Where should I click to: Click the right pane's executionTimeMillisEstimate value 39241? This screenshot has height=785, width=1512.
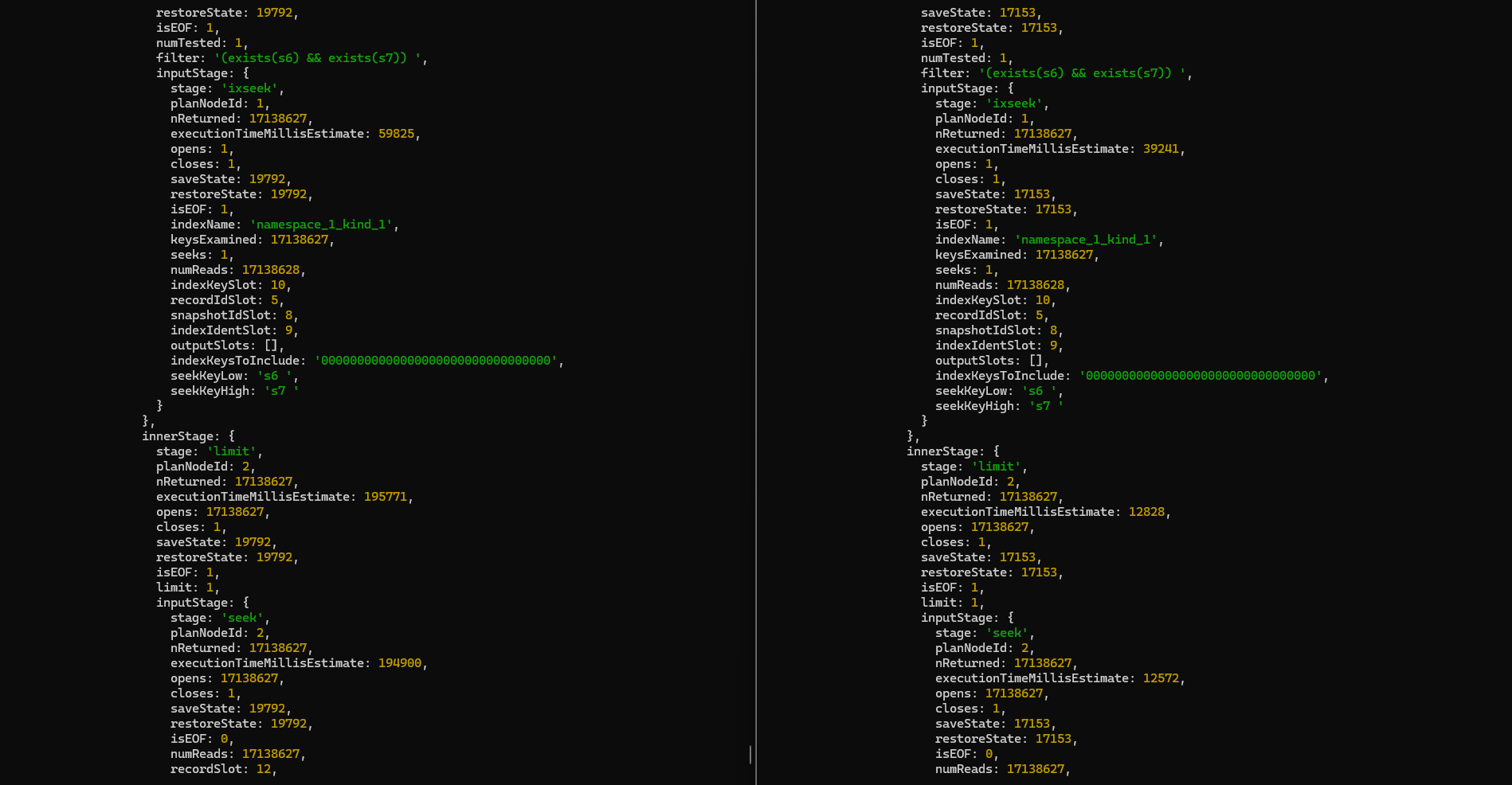[1161, 149]
